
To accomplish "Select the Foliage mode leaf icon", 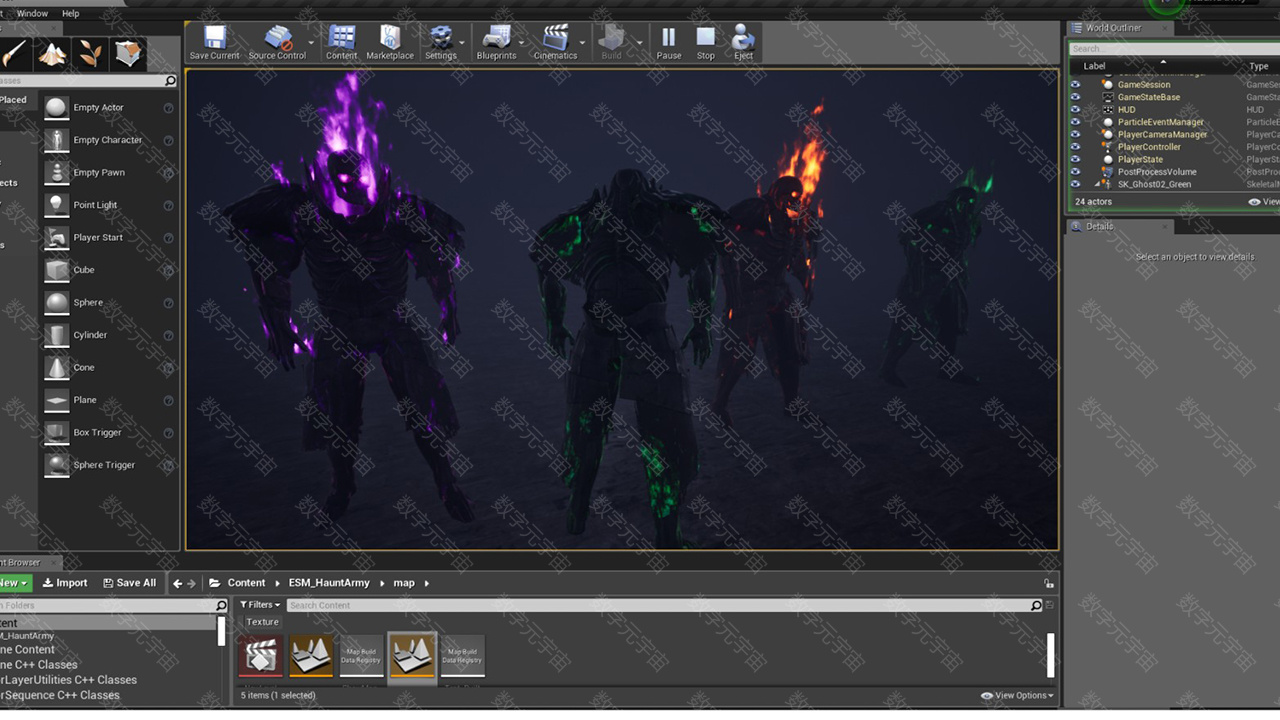I will point(90,54).
